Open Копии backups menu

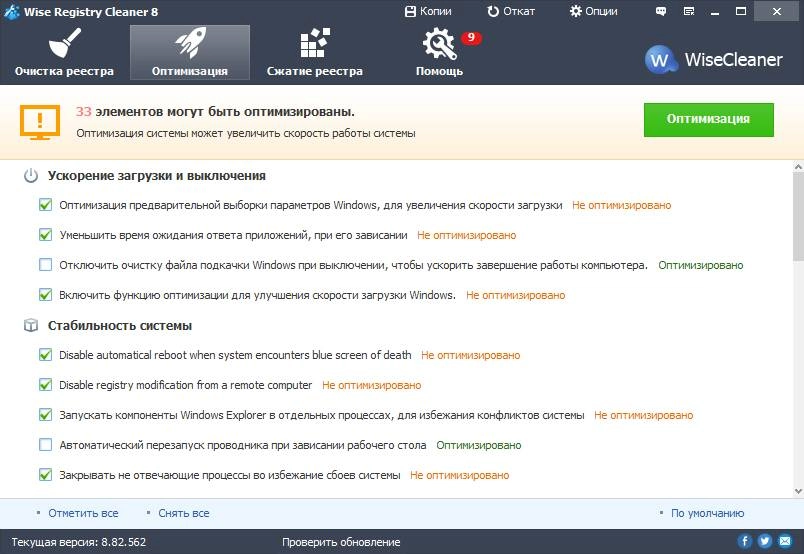[428, 11]
